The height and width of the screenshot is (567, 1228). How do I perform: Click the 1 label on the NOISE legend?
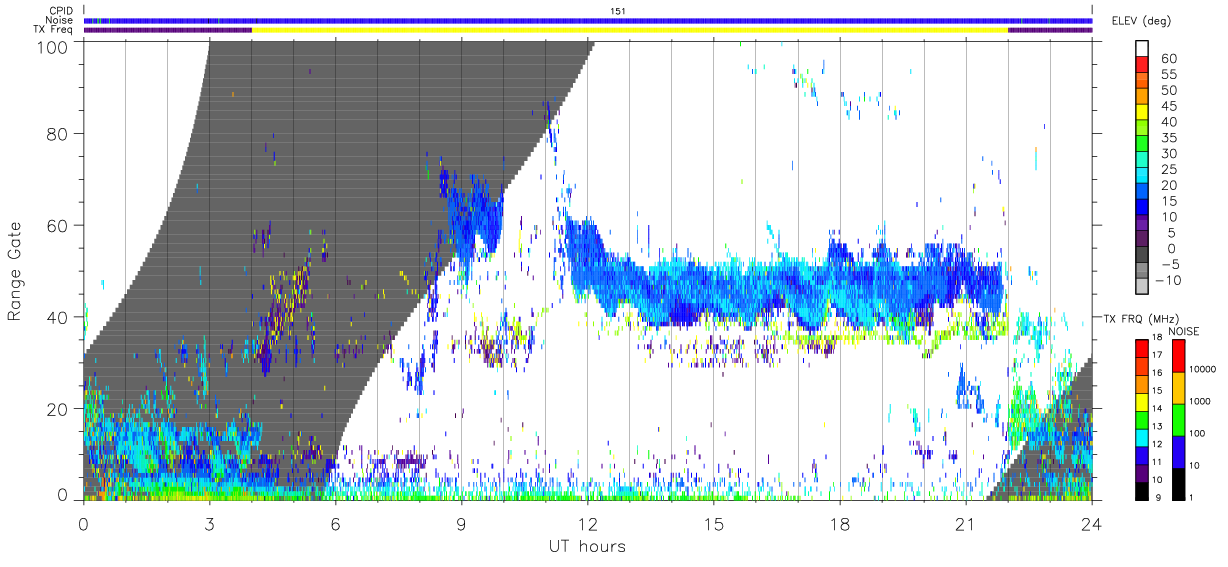1192,497
